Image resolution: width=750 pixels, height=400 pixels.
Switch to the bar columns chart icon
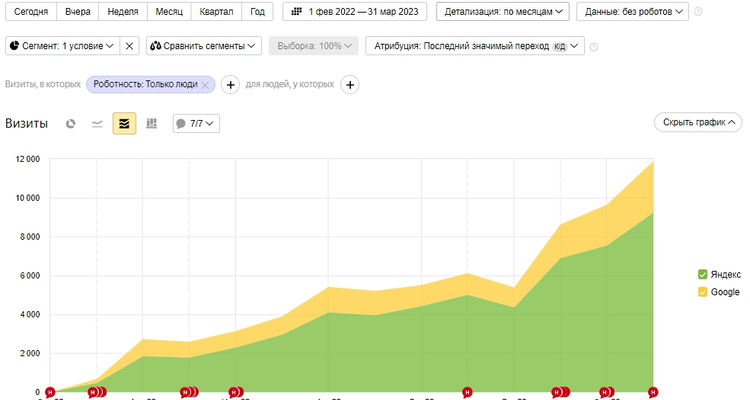(x=152, y=123)
